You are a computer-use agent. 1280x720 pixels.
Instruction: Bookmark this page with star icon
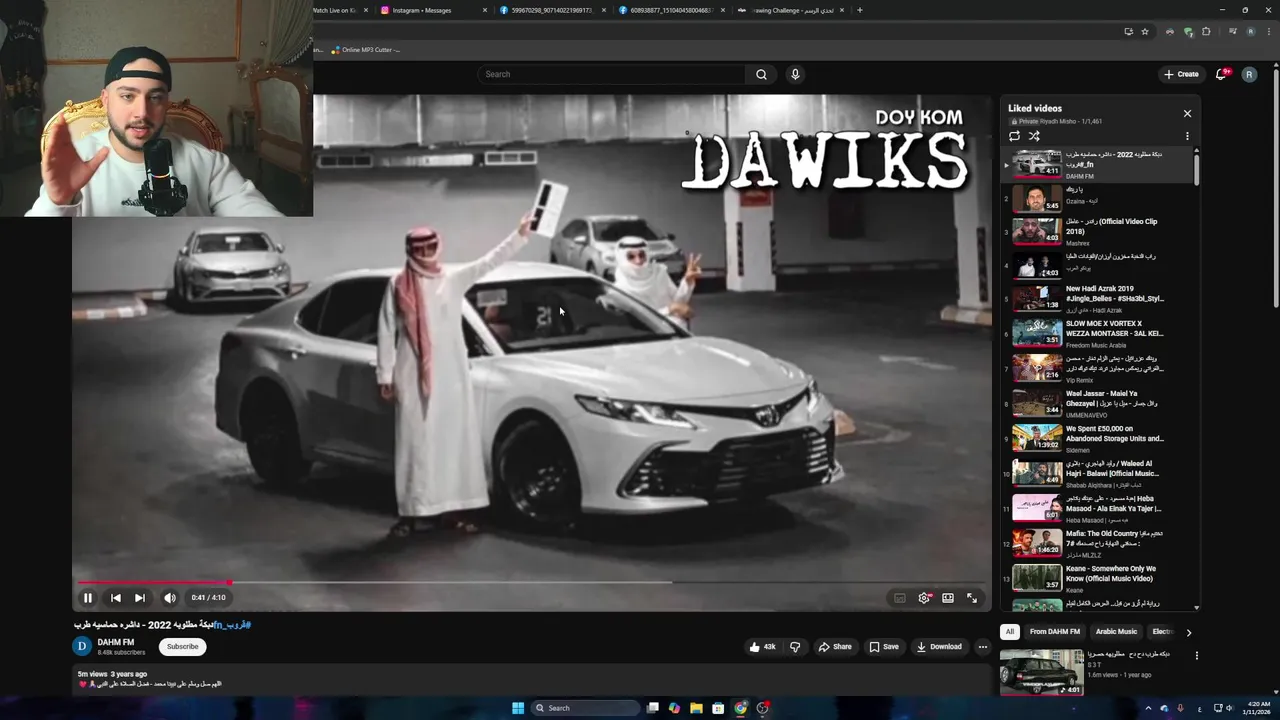point(1145,32)
